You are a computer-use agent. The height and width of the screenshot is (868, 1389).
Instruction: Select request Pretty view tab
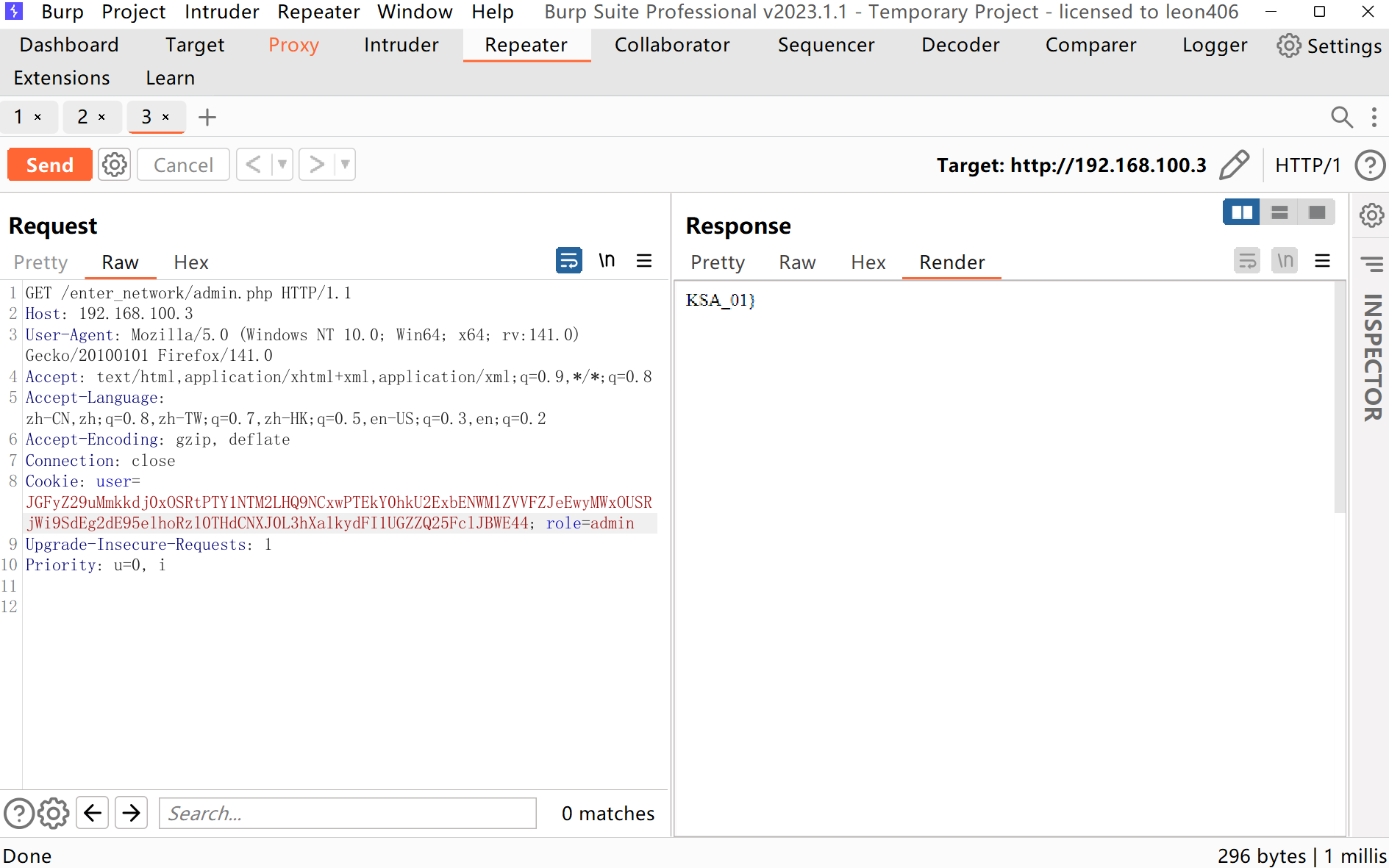tap(41, 262)
